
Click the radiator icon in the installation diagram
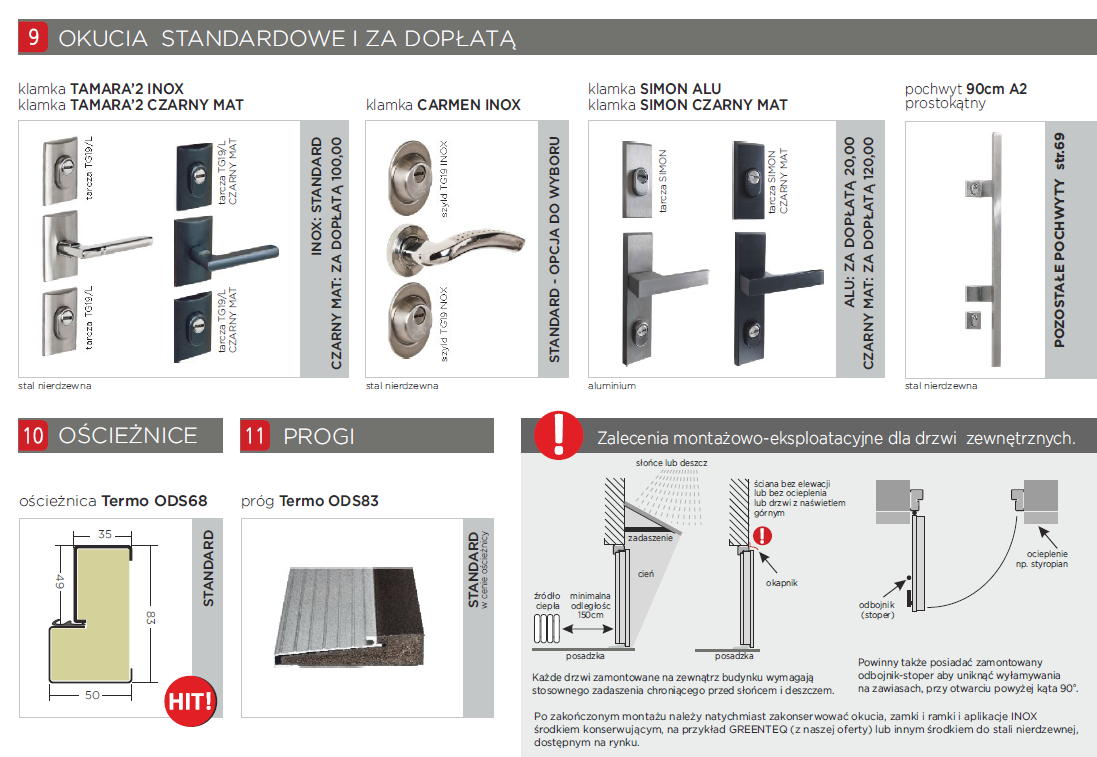click(x=548, y=629)
